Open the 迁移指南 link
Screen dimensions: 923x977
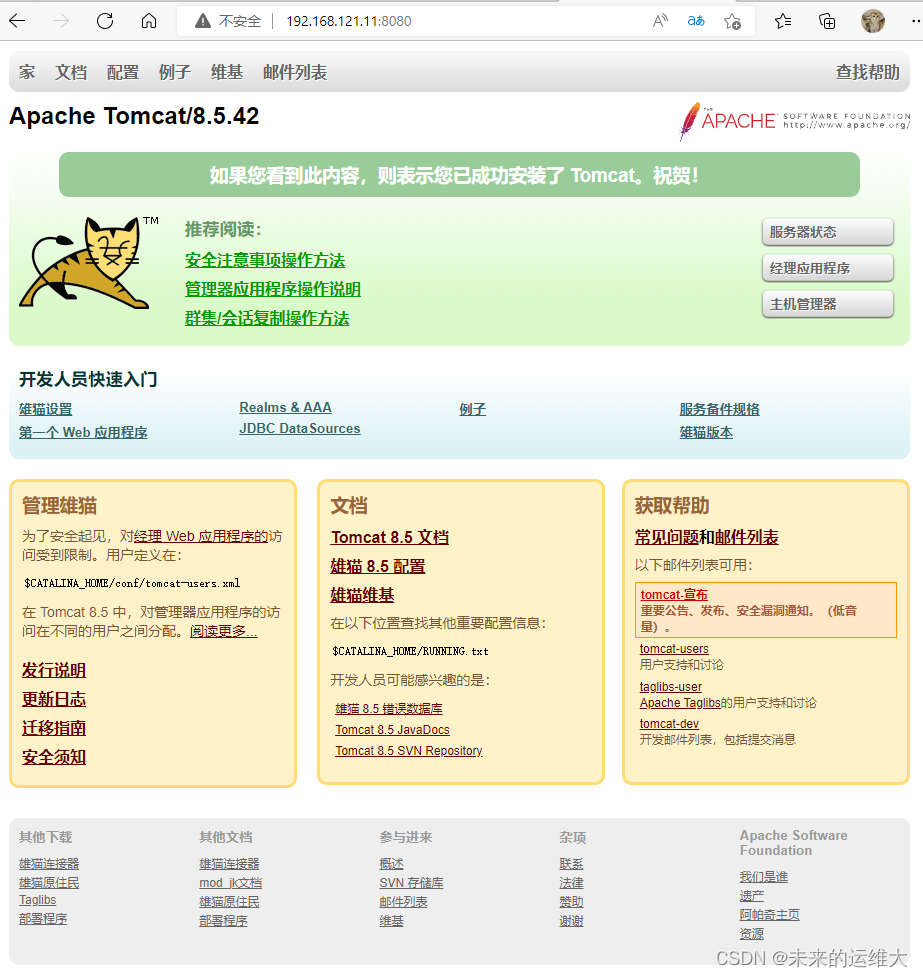pos(54,728)
